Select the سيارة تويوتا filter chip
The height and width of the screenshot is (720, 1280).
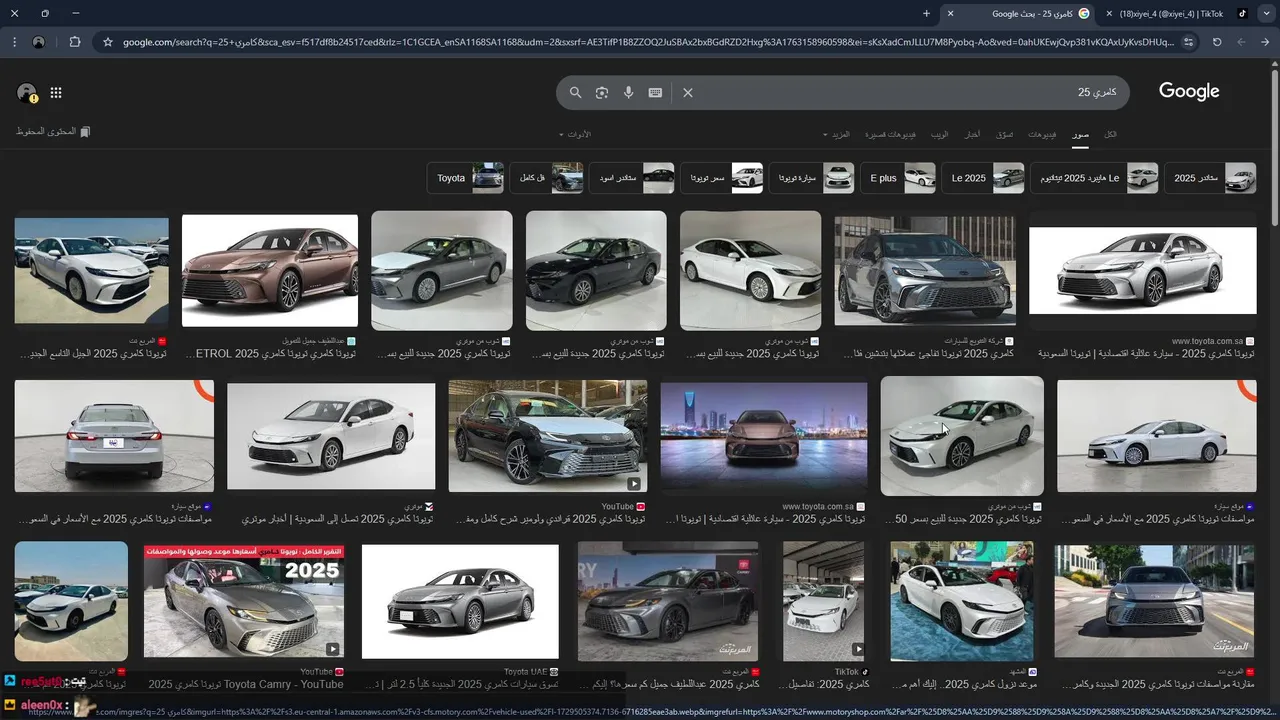pos(811,178)
